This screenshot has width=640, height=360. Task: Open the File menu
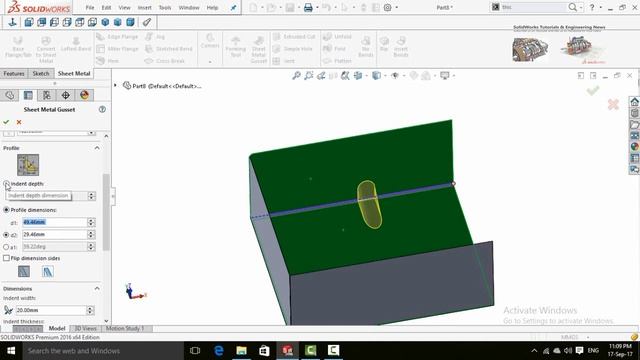pos(90,7)
